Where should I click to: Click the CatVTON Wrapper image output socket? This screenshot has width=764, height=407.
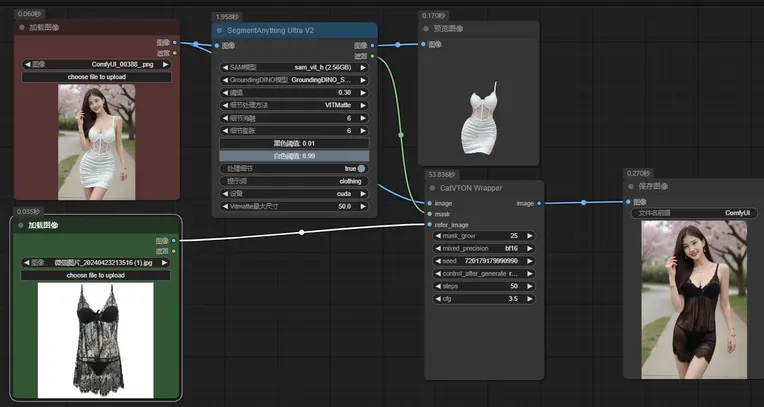[x=540, y=203]
